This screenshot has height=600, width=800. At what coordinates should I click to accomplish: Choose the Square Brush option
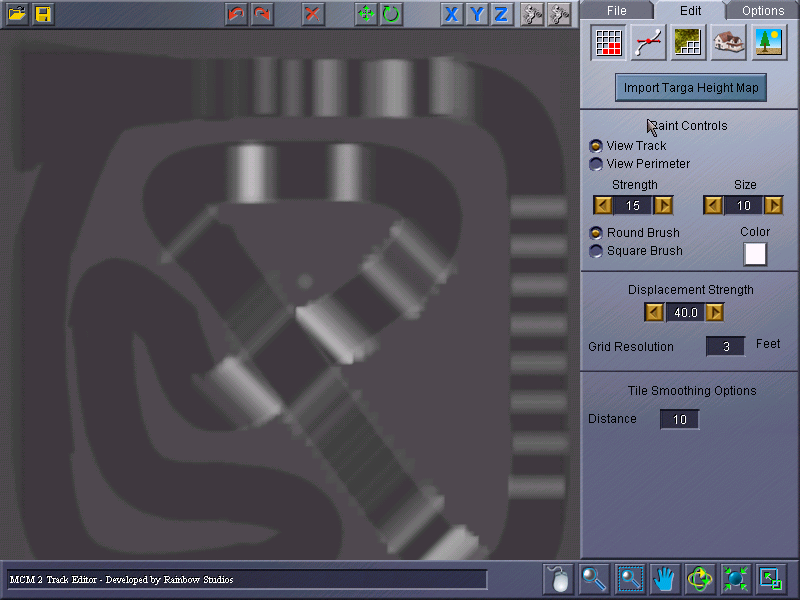pos(595,251)
